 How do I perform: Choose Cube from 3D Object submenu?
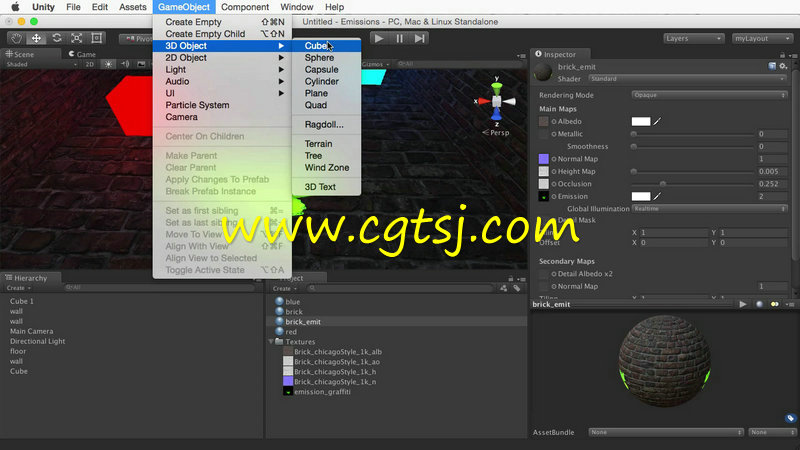327,46
